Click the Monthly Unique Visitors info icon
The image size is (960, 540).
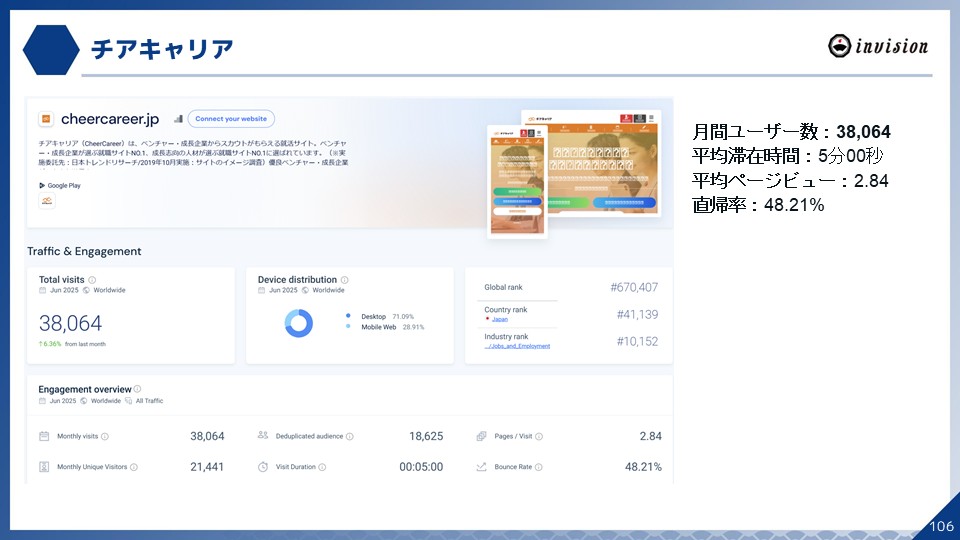coord(133,467)
